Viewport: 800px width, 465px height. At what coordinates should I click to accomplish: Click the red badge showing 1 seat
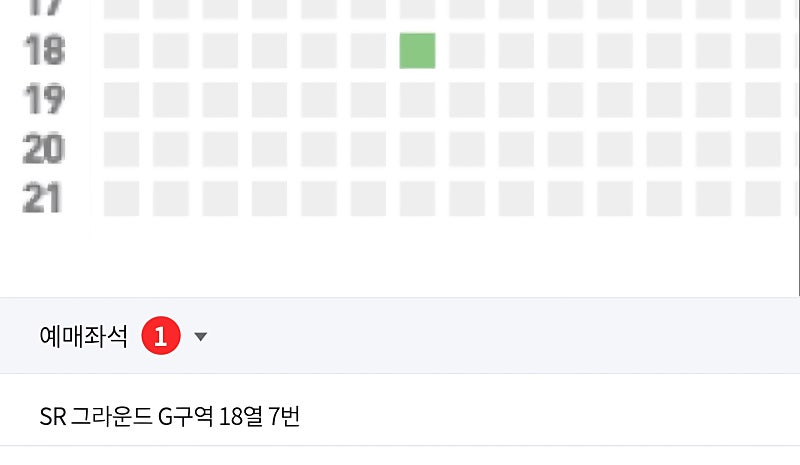pos(160,336)
